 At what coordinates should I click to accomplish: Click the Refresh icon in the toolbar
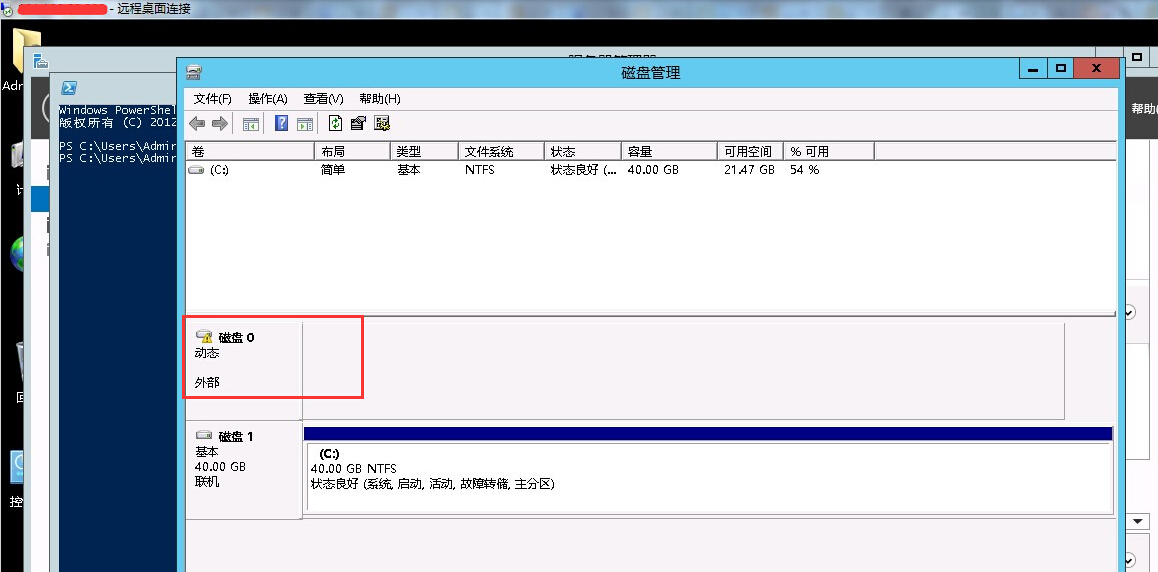[x=335, y=123]
